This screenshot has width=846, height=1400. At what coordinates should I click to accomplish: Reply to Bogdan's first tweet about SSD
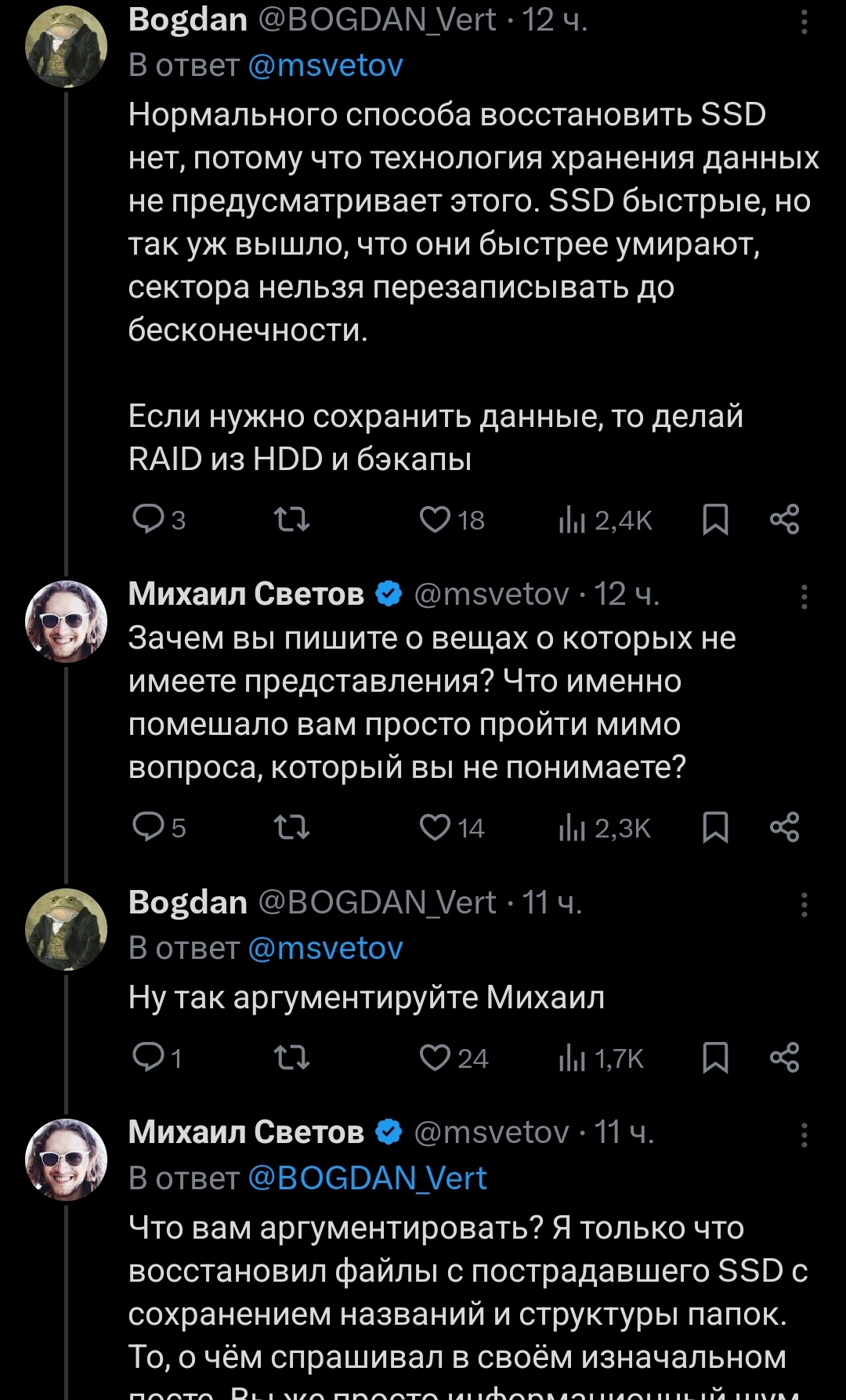pyautogui.click(x=148, y=519)
